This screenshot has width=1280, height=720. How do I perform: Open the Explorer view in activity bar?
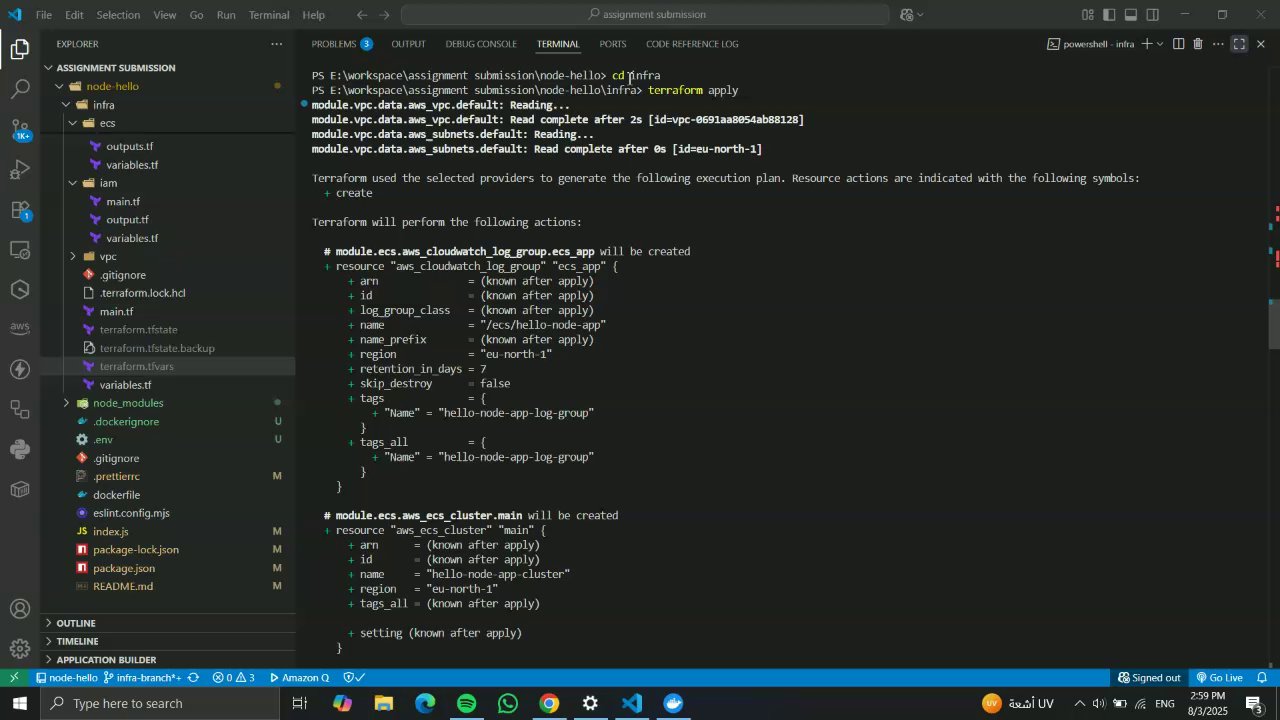coord(20,49)
